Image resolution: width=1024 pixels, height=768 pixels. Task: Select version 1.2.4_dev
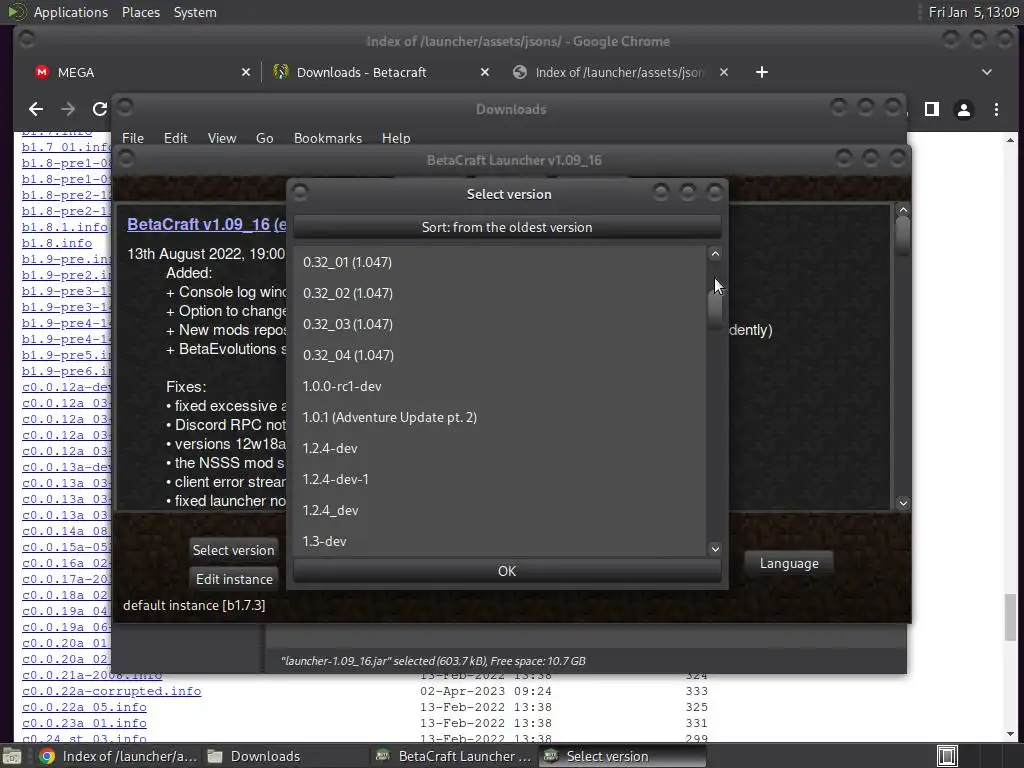pos(500,510)
